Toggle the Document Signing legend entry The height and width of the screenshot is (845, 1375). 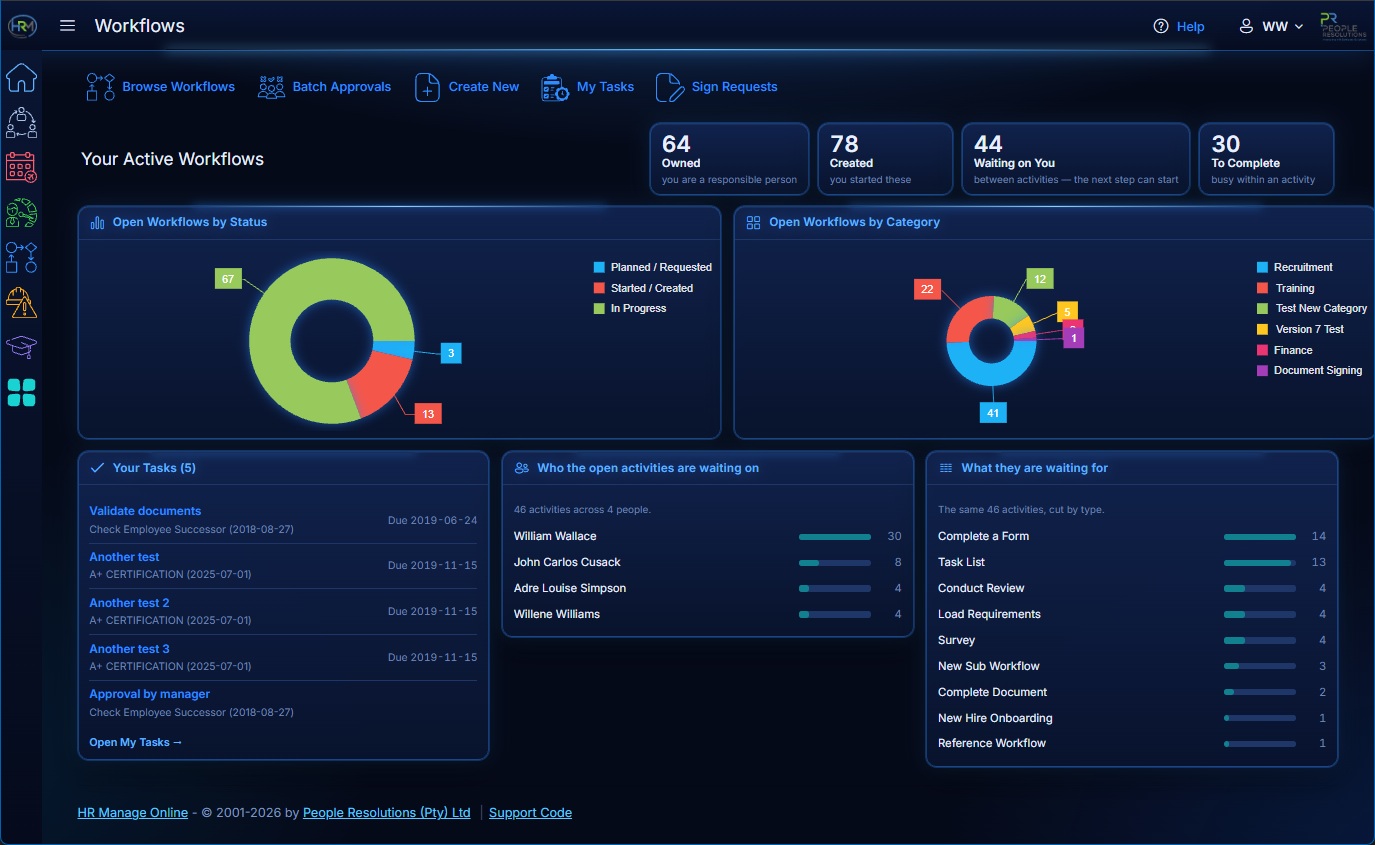(1309, 370)
